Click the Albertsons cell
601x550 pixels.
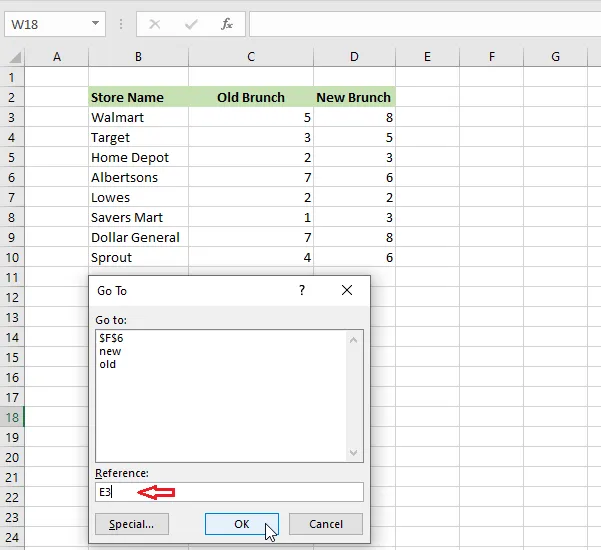pos(138,177)
